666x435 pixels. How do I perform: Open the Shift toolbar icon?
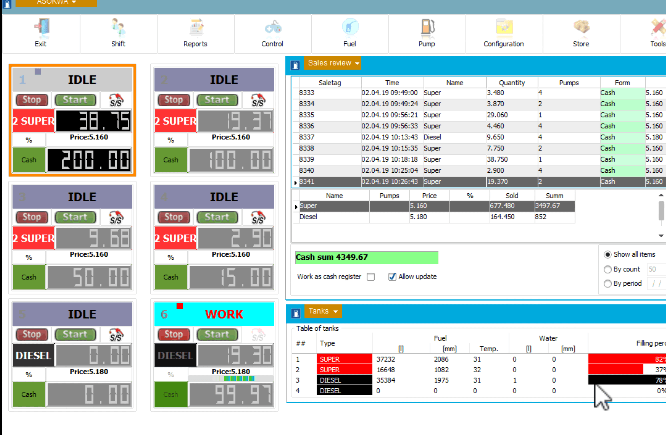[x=118, y=31]
